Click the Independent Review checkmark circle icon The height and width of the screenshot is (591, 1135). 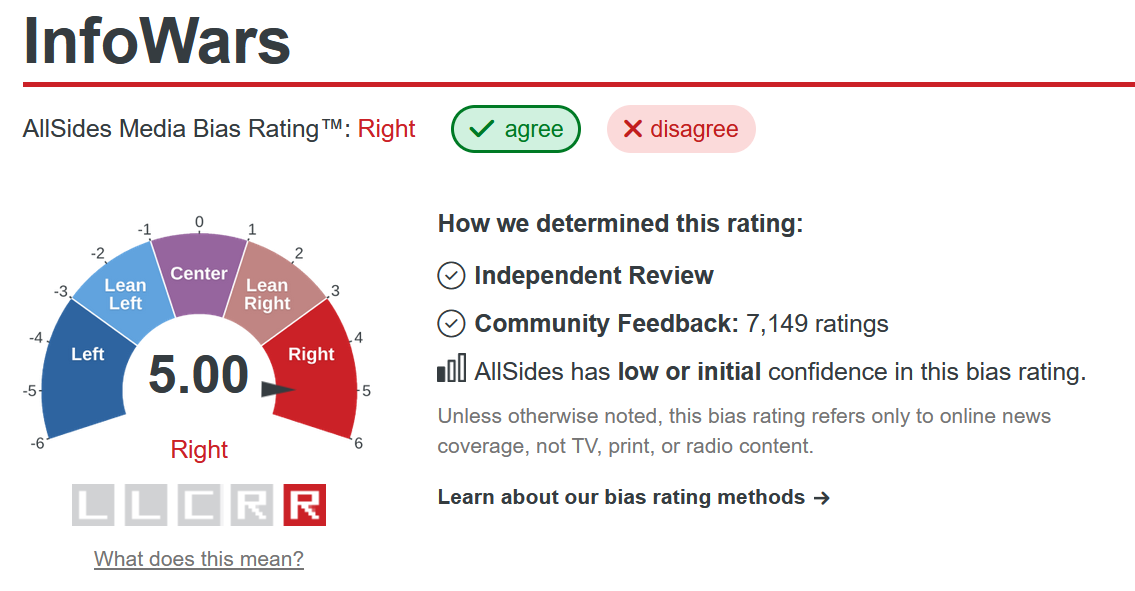pyautogui.click(x=451, y=276)
